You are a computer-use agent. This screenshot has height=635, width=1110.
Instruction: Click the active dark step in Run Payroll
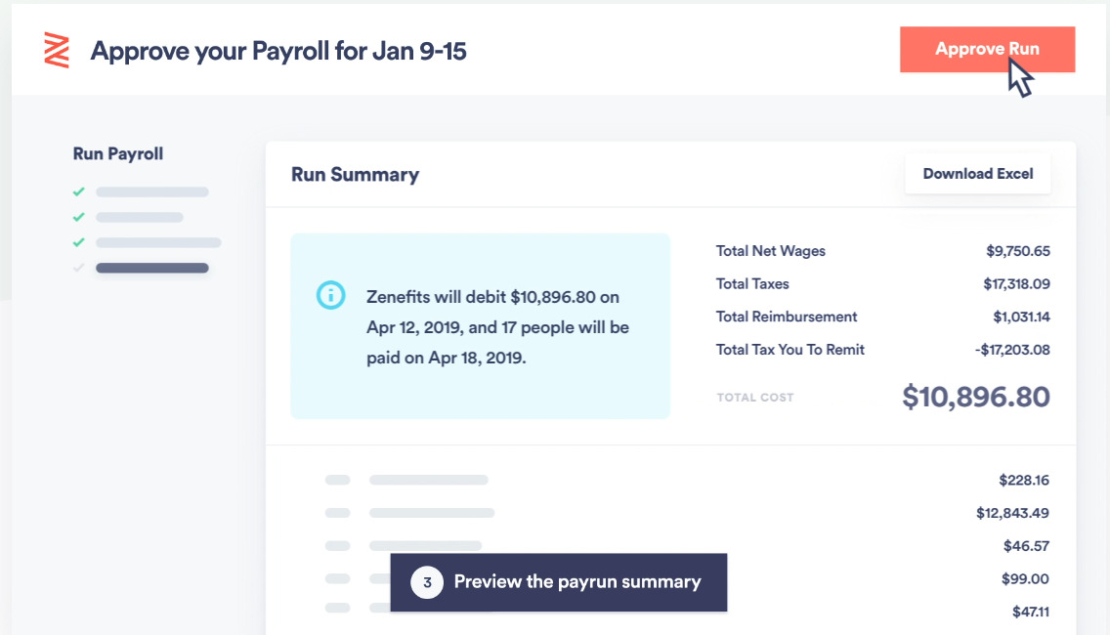click(152, 267)
